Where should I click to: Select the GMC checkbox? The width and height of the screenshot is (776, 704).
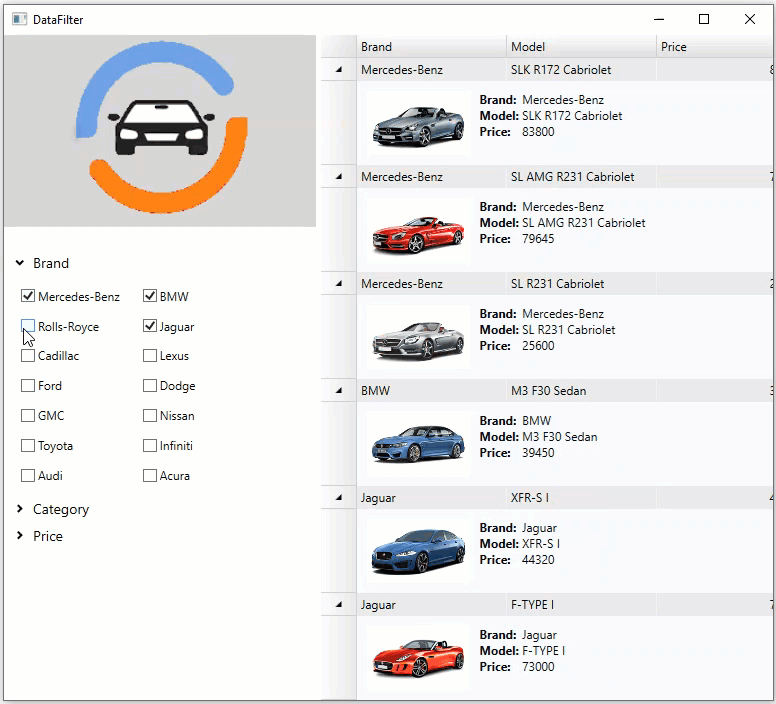point(28,416)
